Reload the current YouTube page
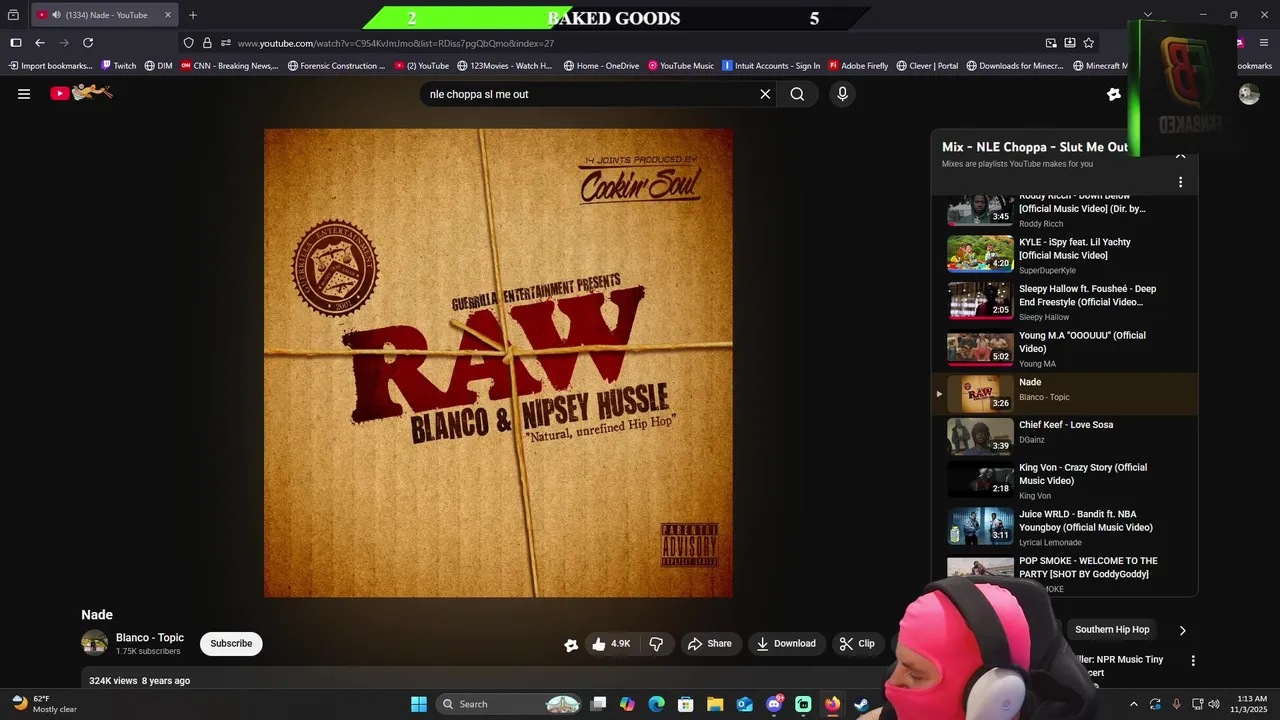Screen dimensions: 1280x720 click(88, 43)
